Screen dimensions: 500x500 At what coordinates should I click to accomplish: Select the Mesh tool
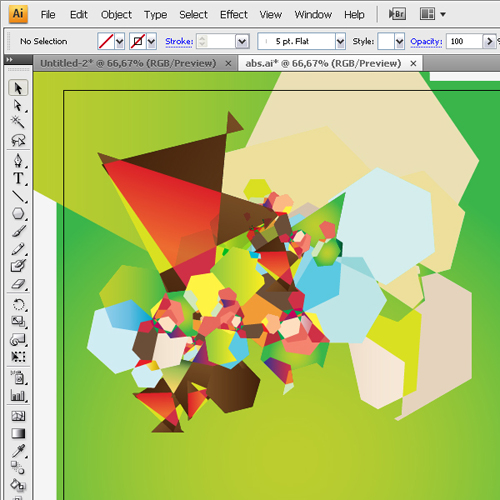coord(18,416)
